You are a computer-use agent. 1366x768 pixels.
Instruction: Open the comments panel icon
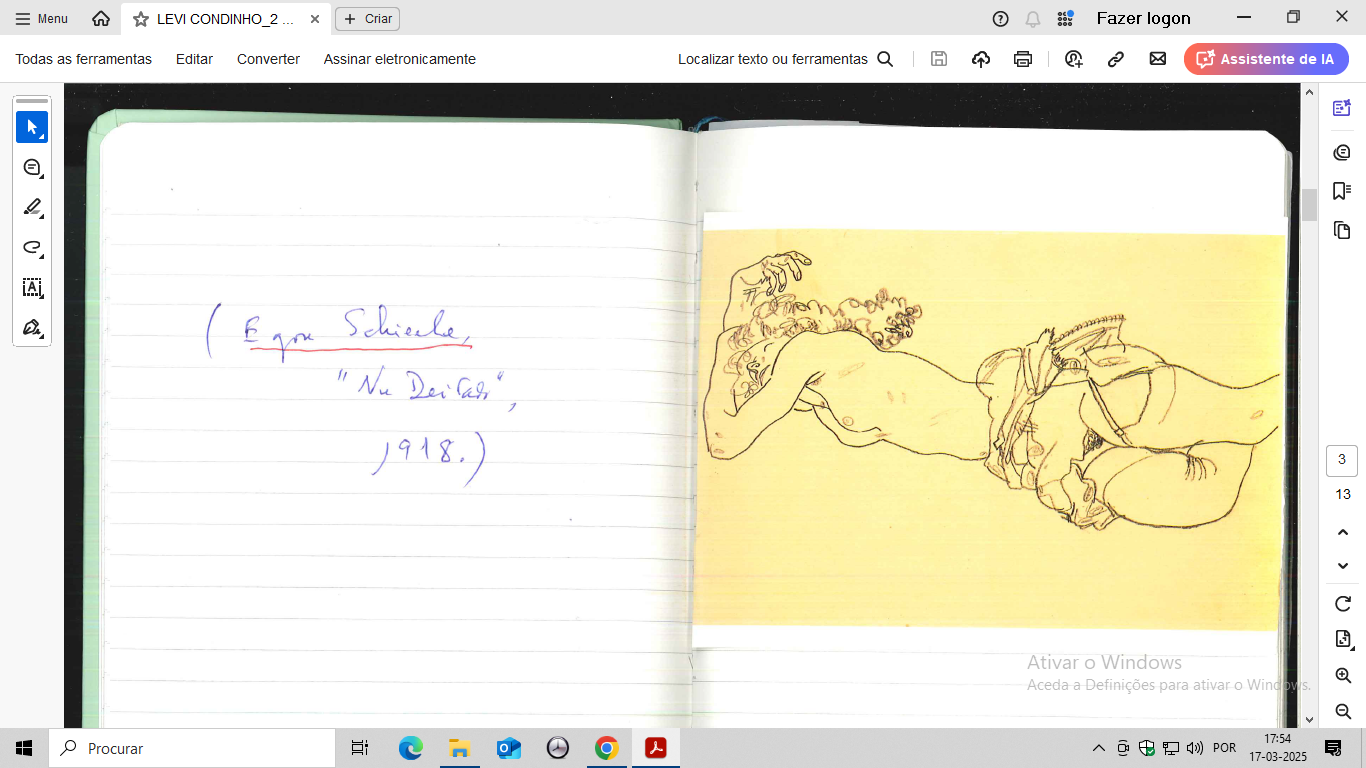1342,152
